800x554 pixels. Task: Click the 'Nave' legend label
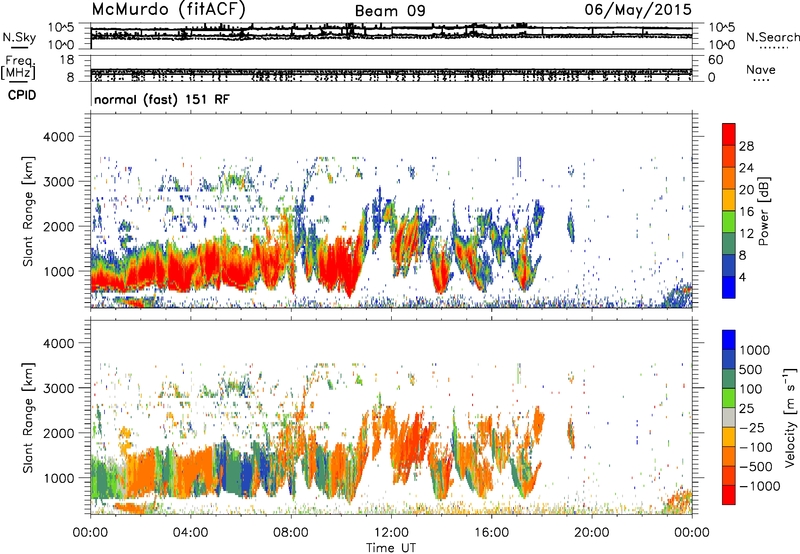coord(761,69)
